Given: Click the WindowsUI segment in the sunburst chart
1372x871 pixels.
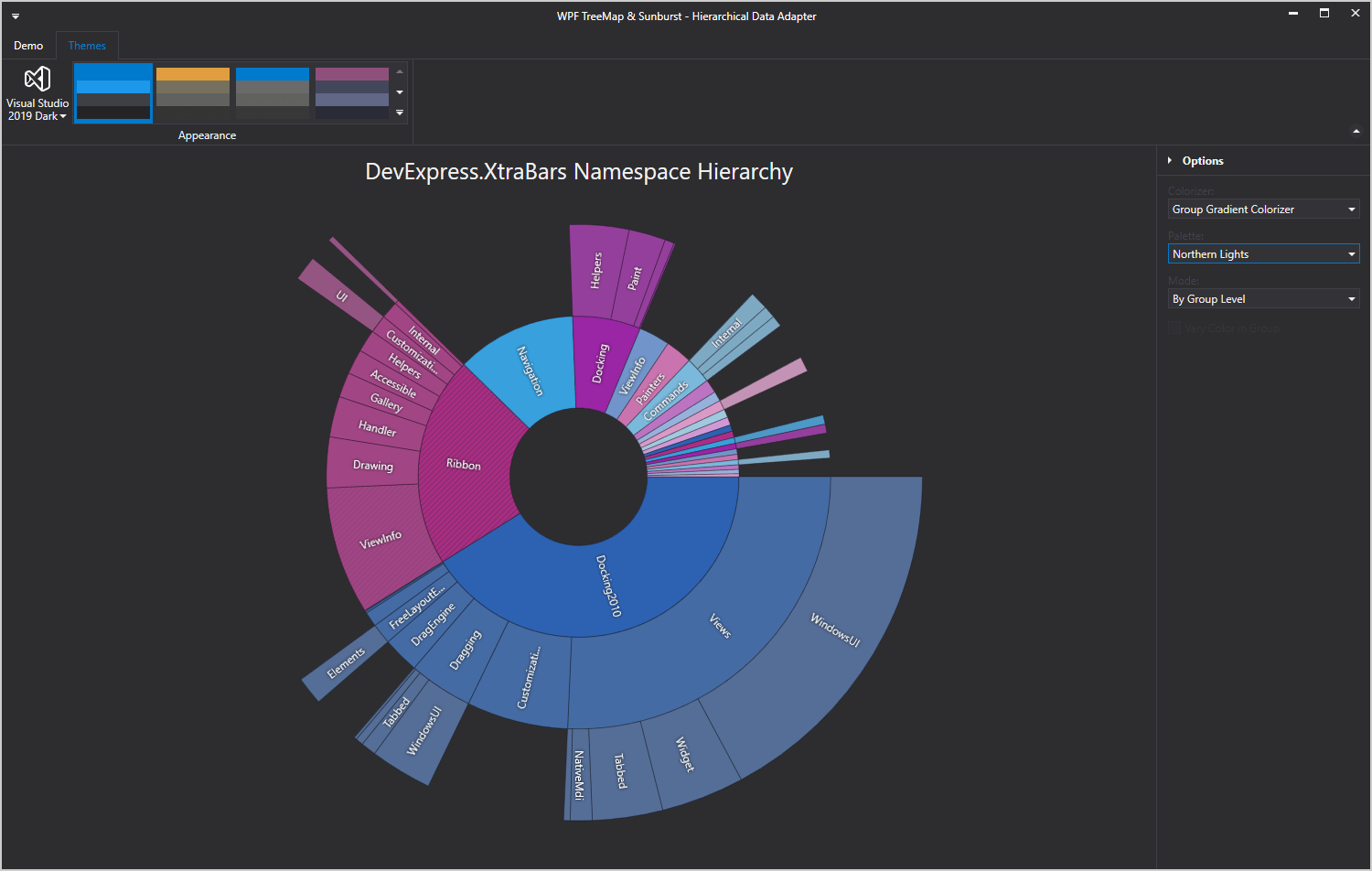Looking at the screenshot, I should (x=834, y=631).
